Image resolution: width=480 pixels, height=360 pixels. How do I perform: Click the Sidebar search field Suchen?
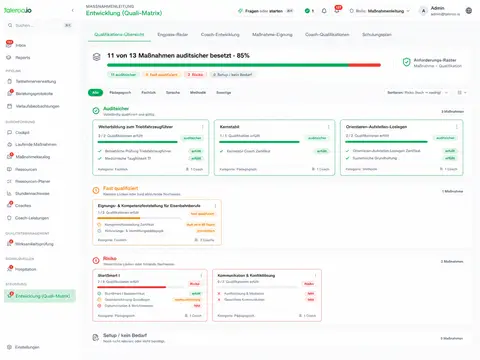pos(40,25)
